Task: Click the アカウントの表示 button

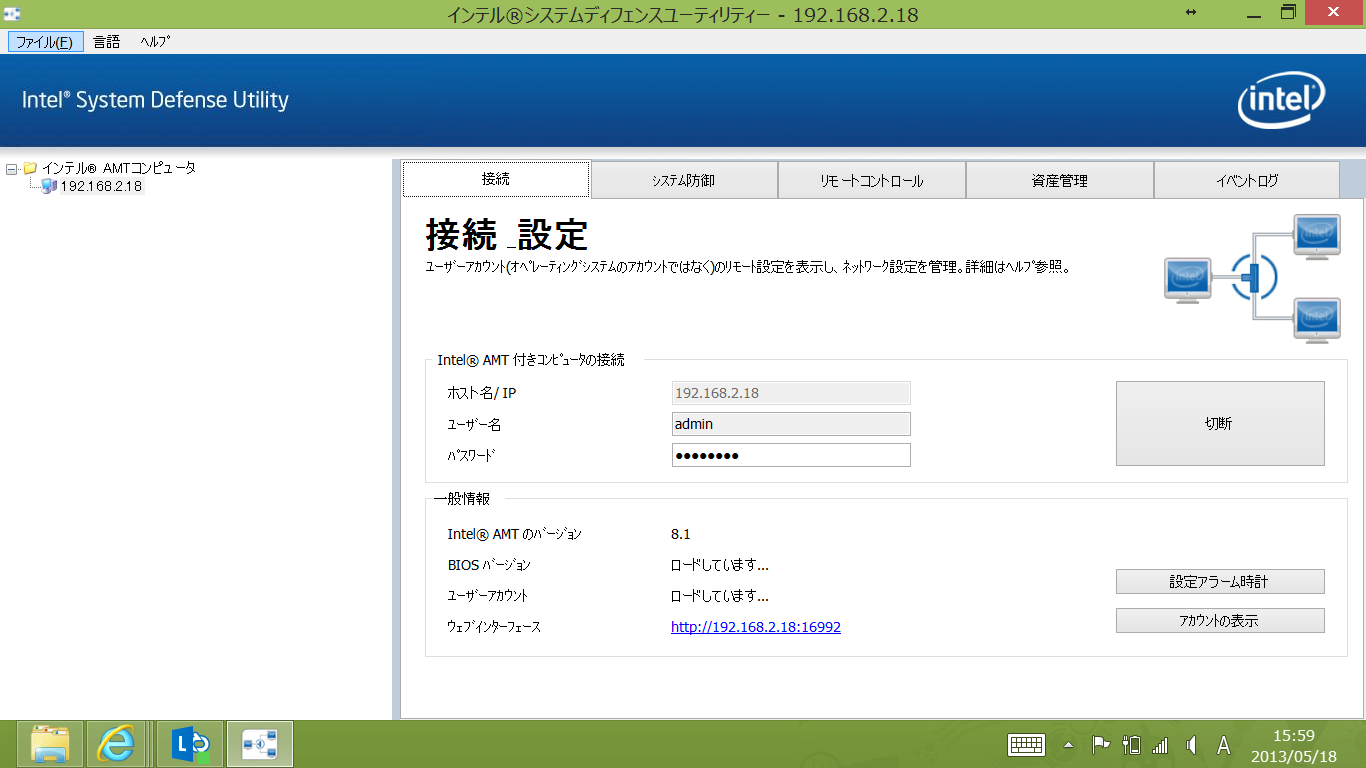Action: [x=1220, y=621]
